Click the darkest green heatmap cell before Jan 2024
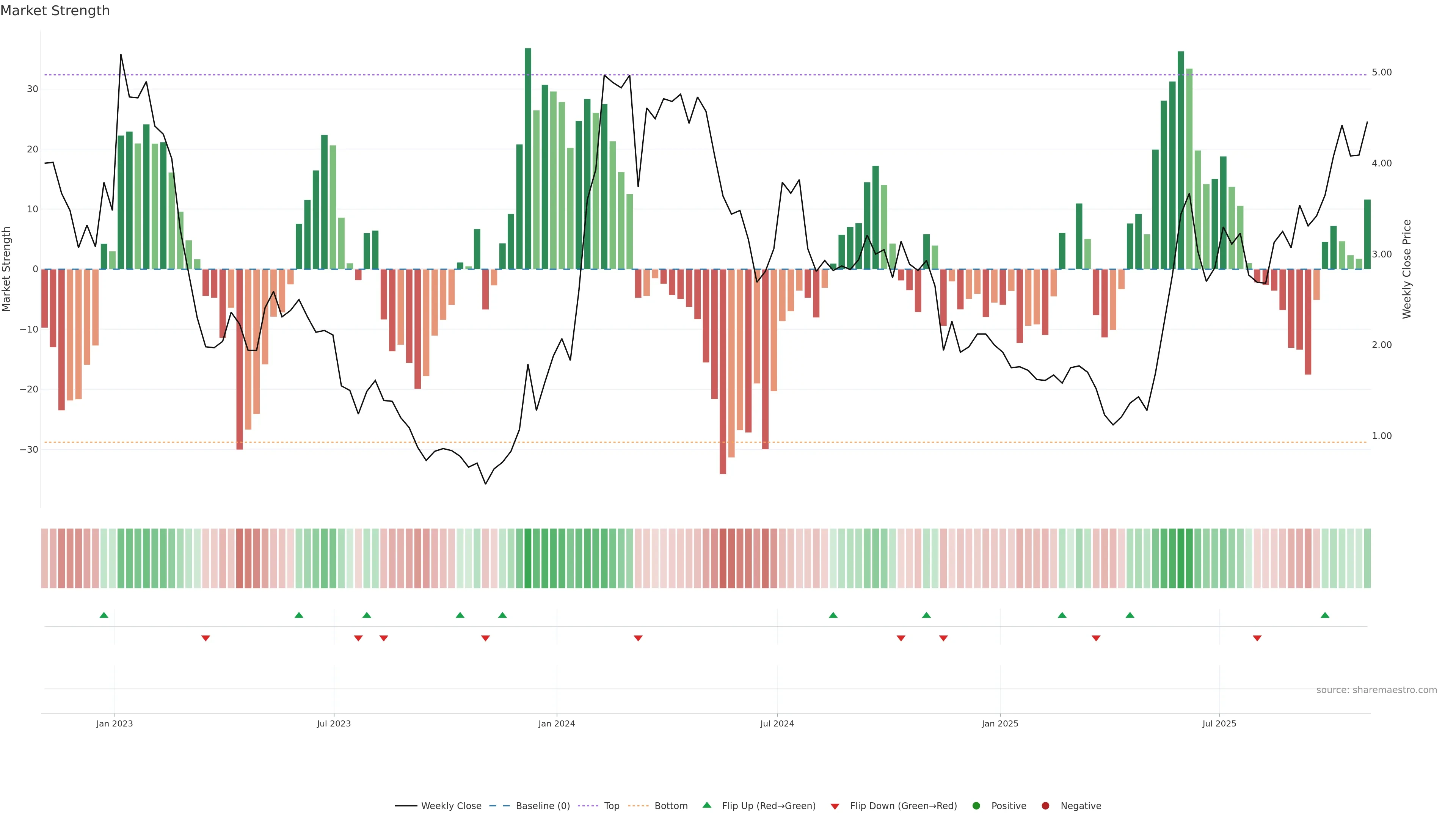 (528, 558)
